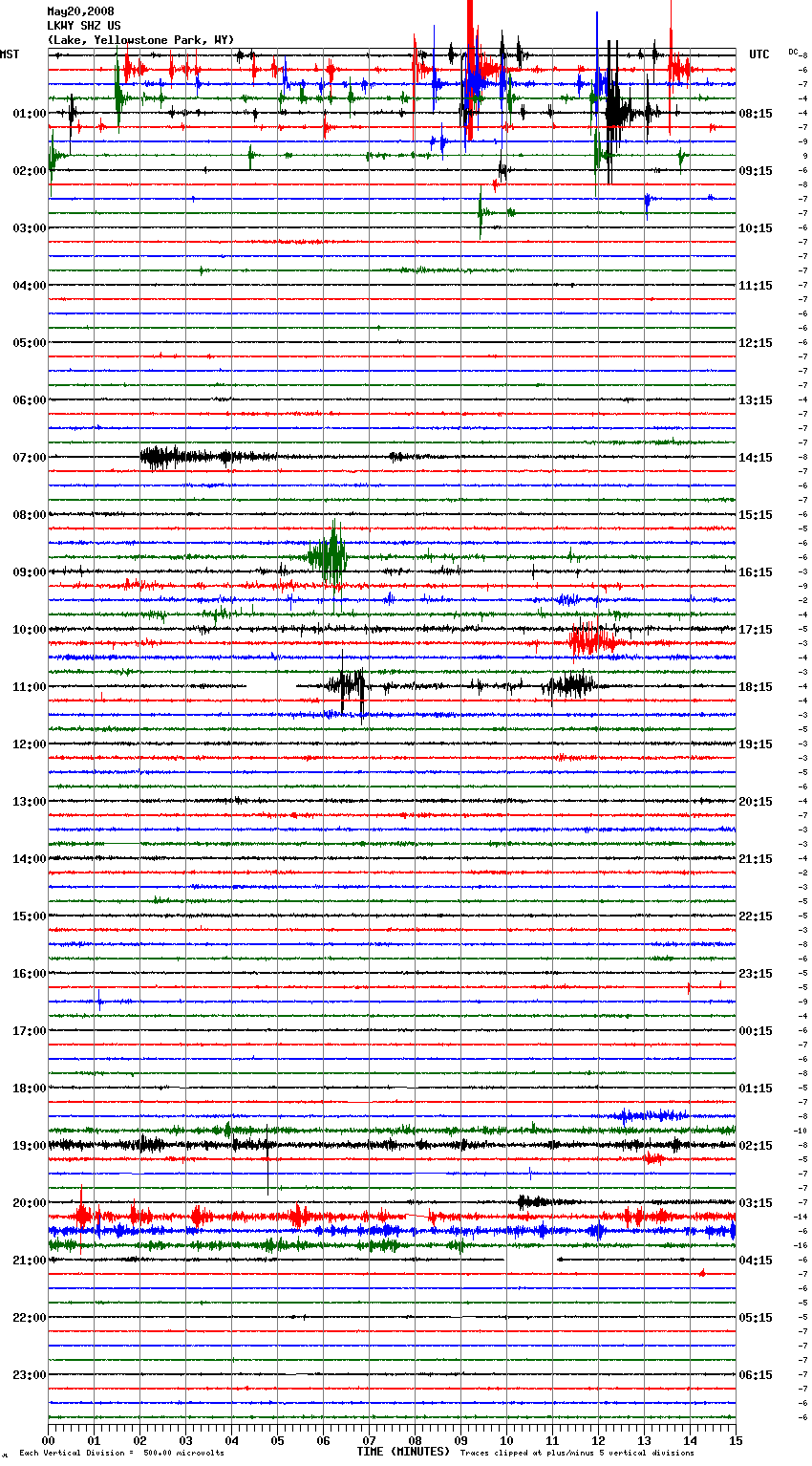Select the 07:00 MST time label
Image resolution: width=812 pixels, height=1466 pixels.
click(30, 458)
